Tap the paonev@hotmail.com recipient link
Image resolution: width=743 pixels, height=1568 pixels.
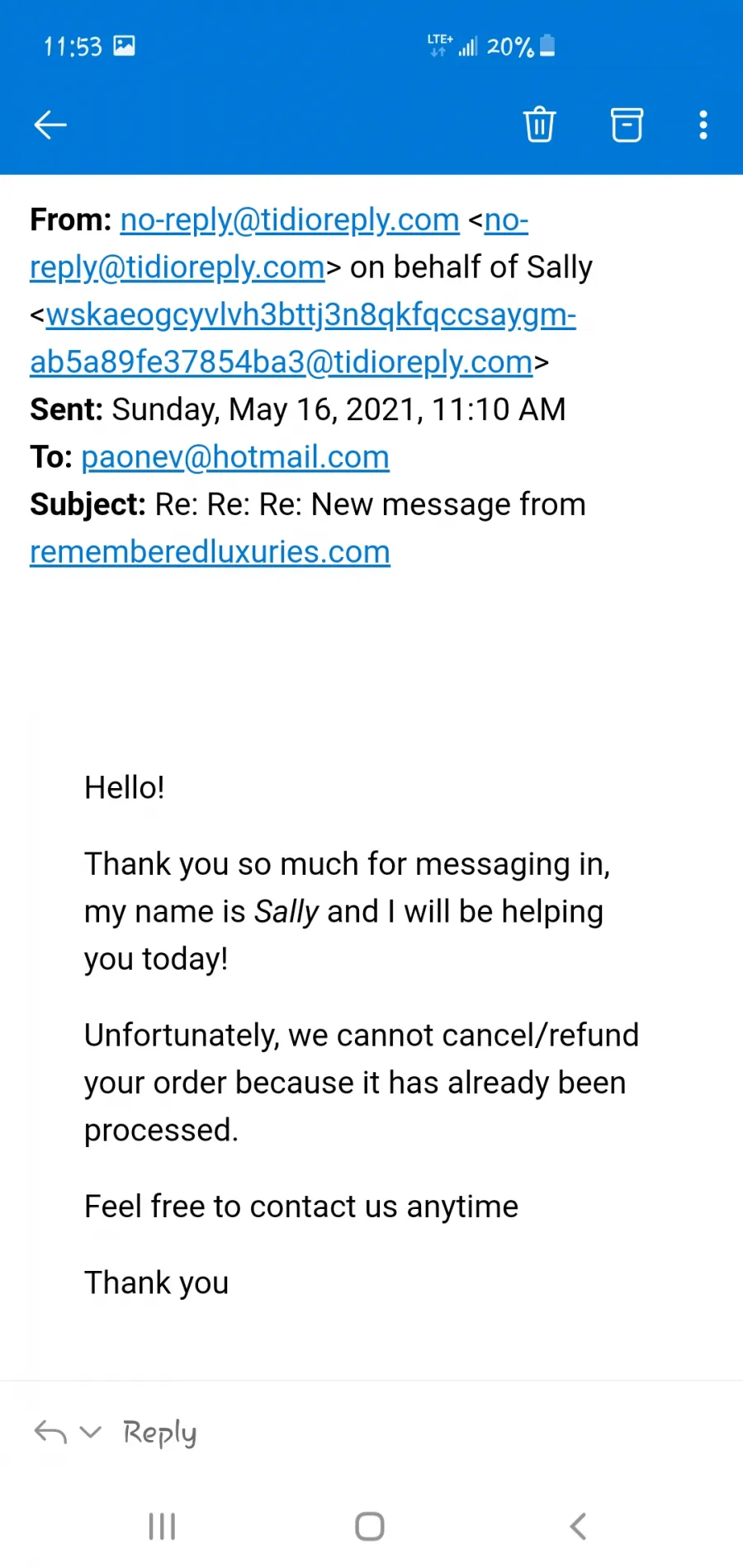(235, 456)
